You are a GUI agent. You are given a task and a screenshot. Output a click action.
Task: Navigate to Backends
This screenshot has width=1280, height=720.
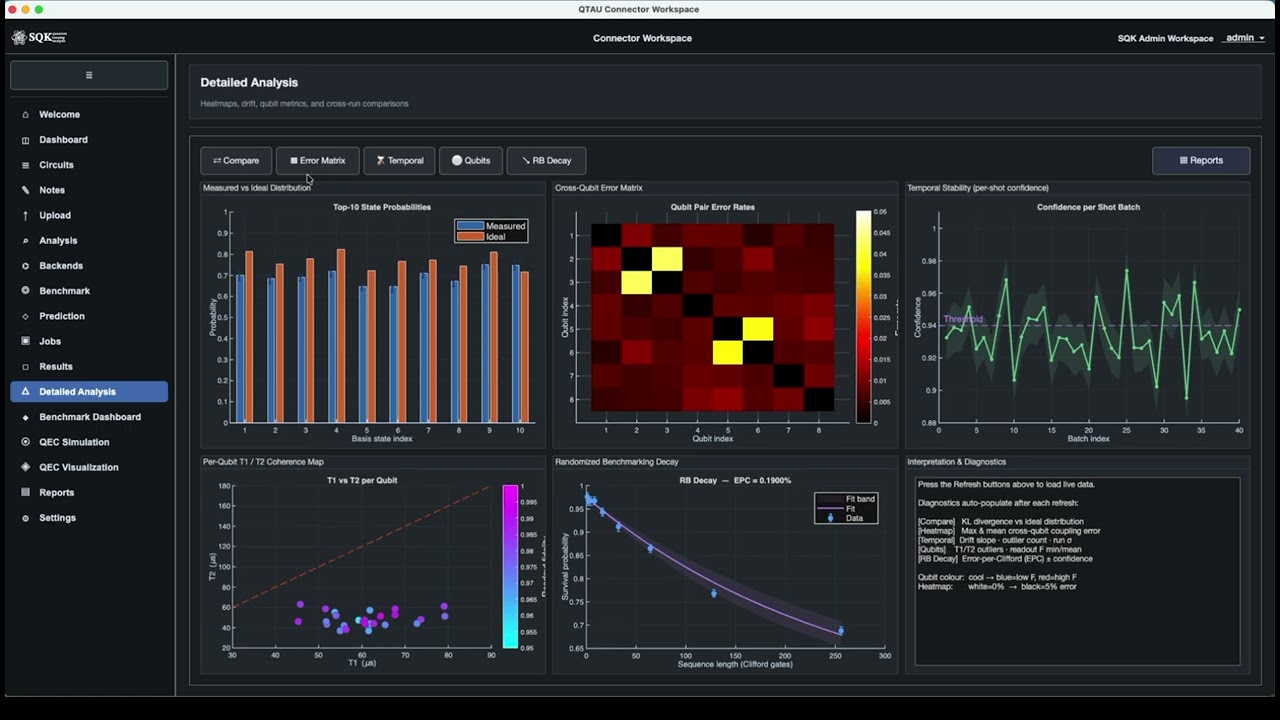pyautogui.click(x=89, y=266)
